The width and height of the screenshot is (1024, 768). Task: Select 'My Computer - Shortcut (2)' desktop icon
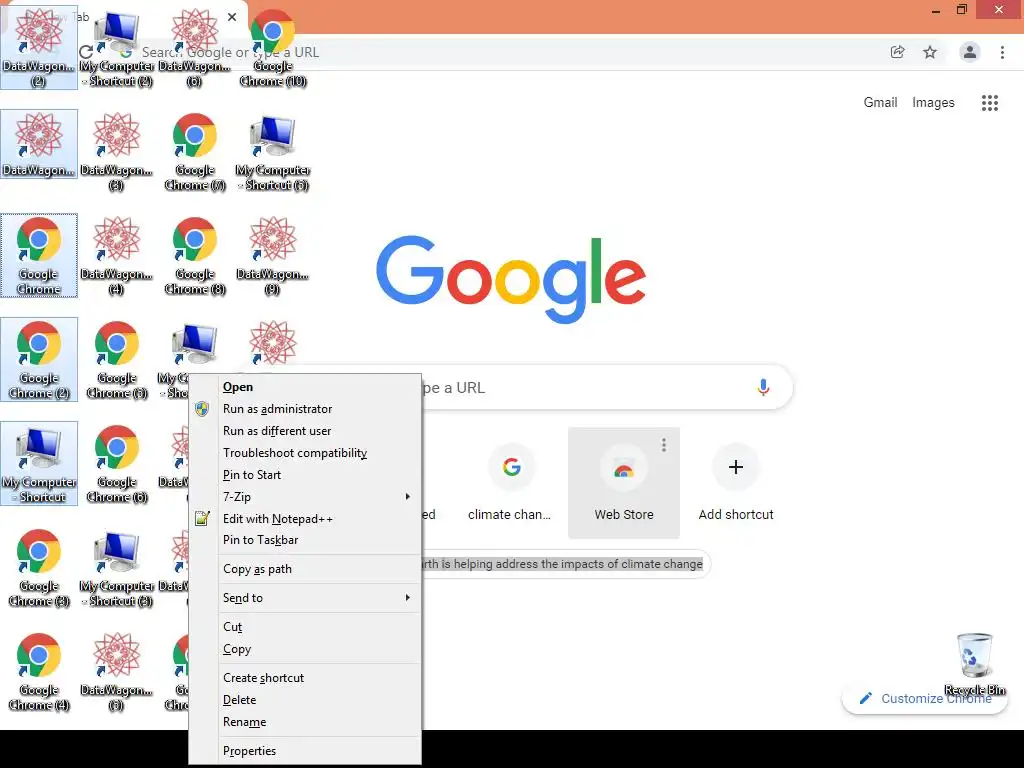tap(117, 49)
